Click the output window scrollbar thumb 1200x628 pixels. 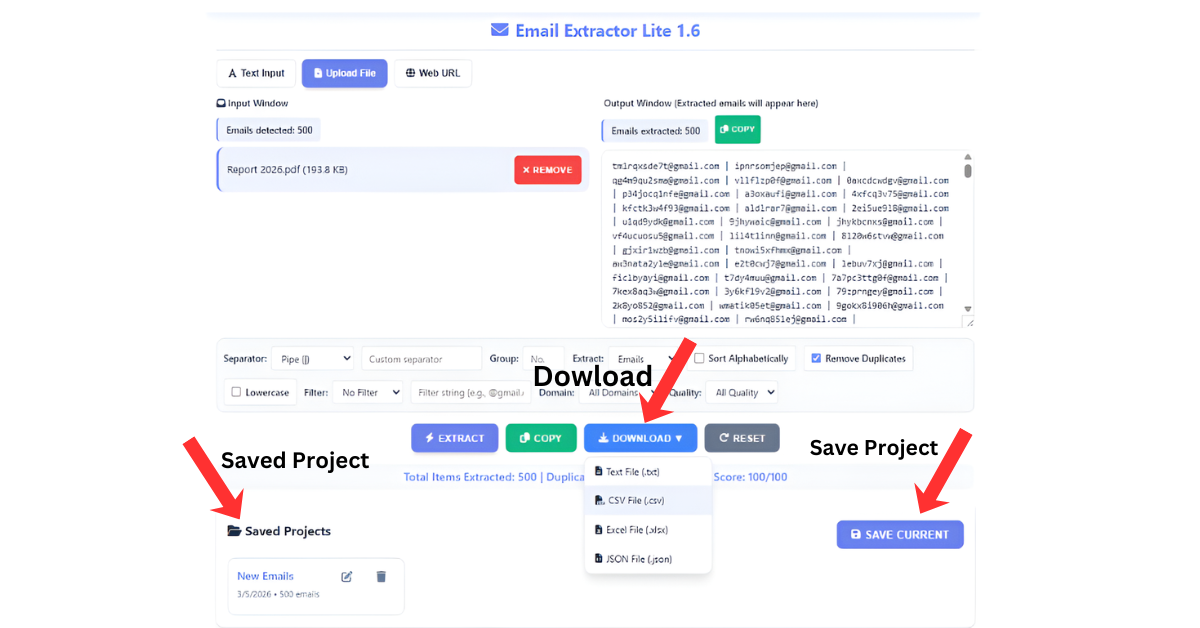968,170
